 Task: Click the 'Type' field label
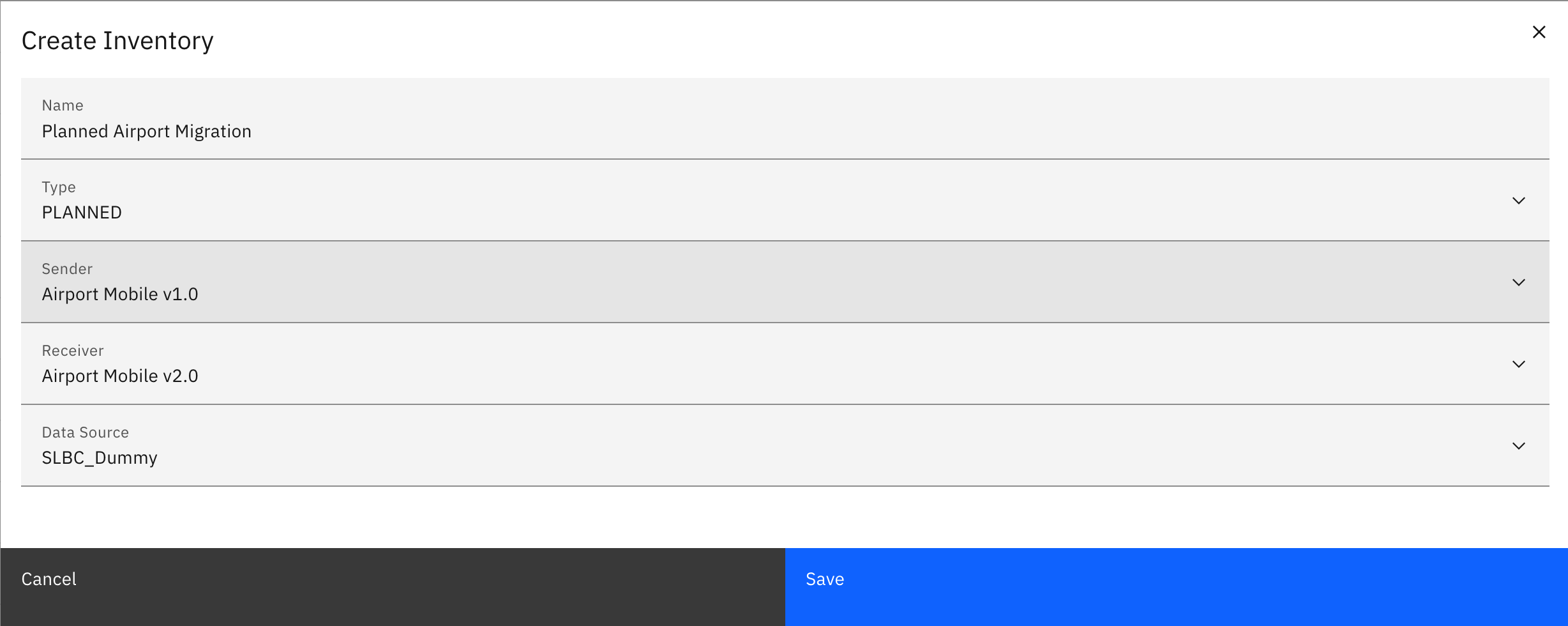pyautogui.click(x=59, y=187)
